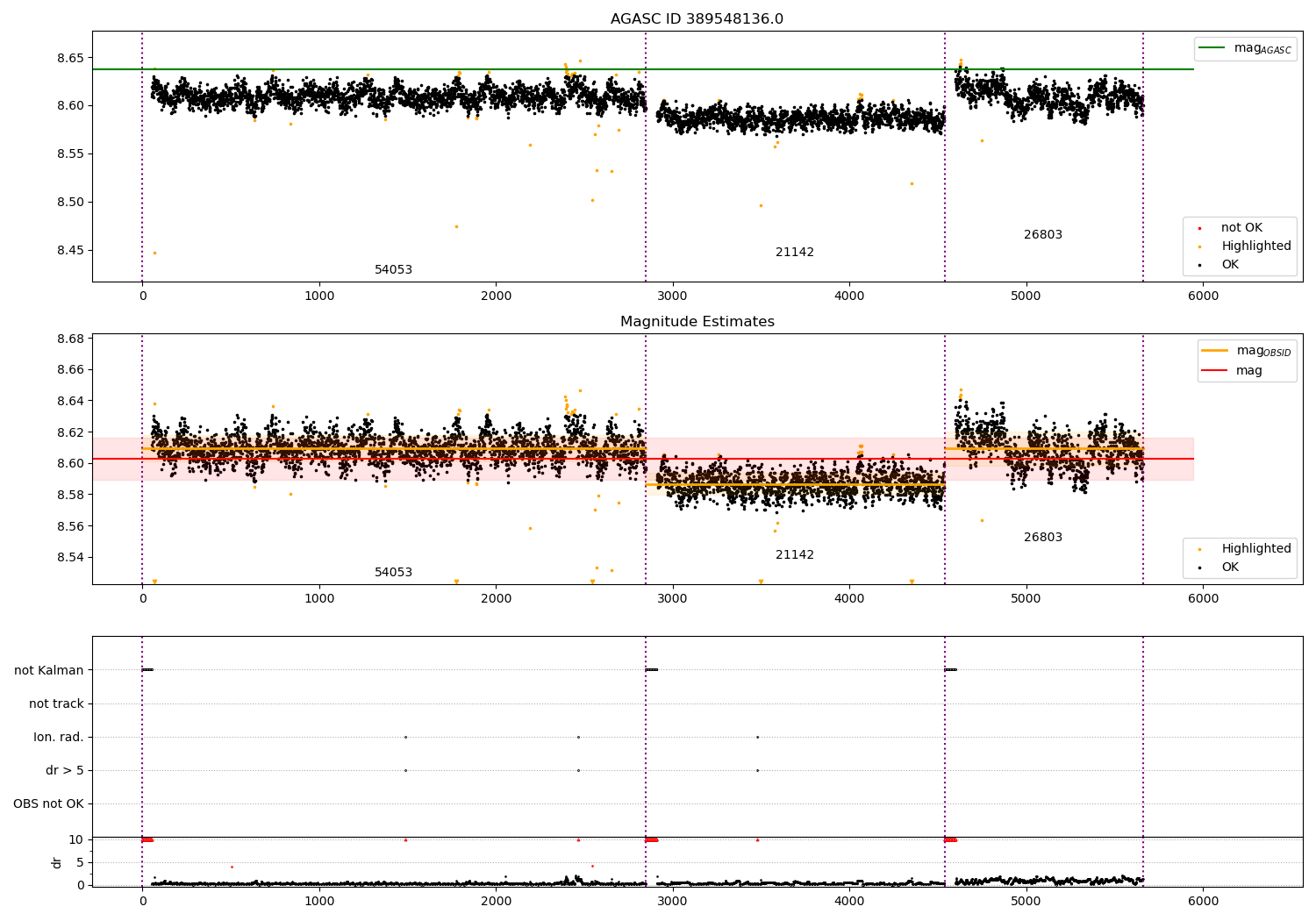The height and width of the screenshot is (921, 1316).
Task: Select 'OK' label in middle plot legend
Action: point(1230,568)
